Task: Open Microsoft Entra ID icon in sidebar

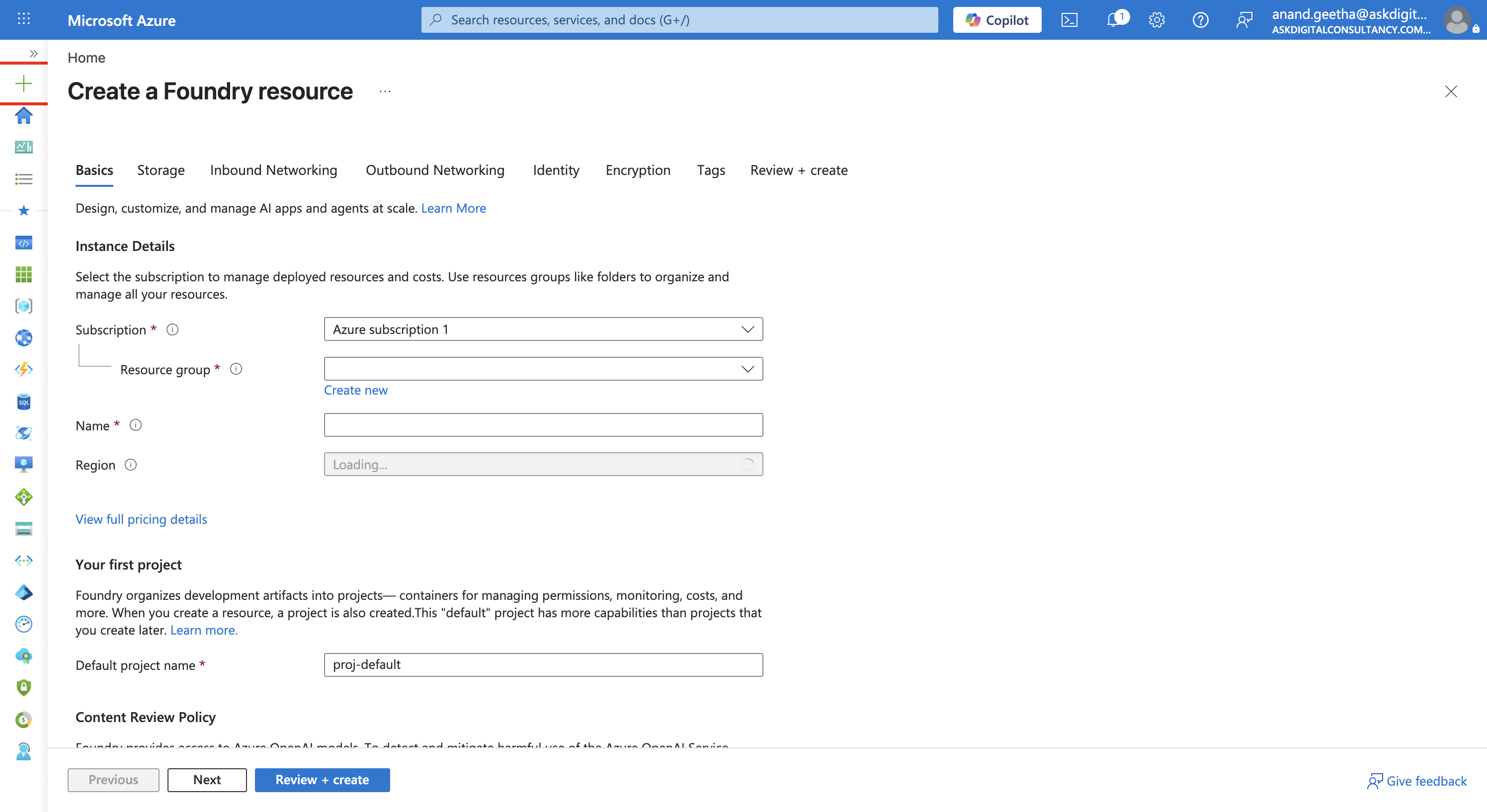Action: click(x=24, y=592)
